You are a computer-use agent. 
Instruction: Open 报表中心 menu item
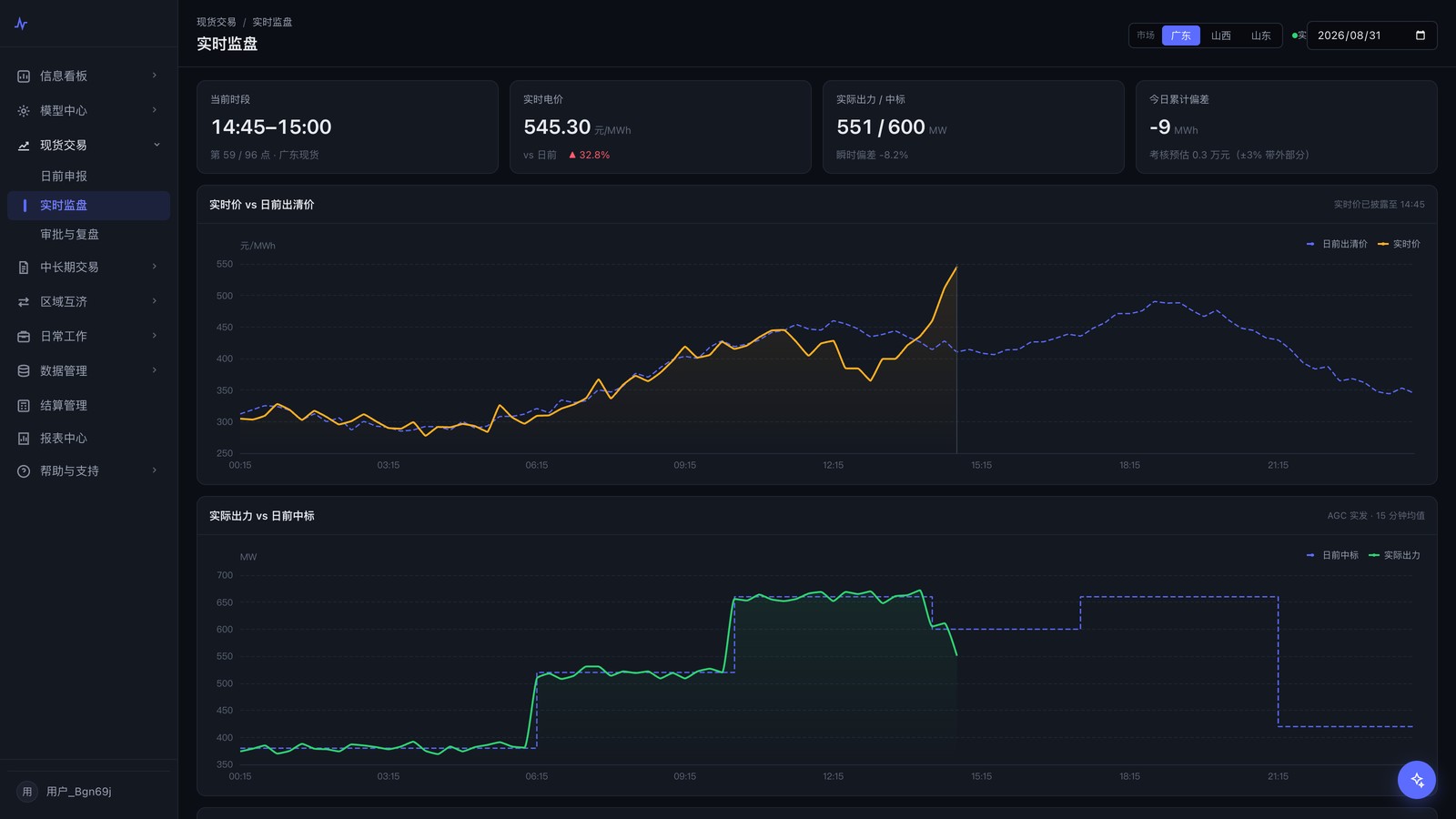click(x=88, y=439)
